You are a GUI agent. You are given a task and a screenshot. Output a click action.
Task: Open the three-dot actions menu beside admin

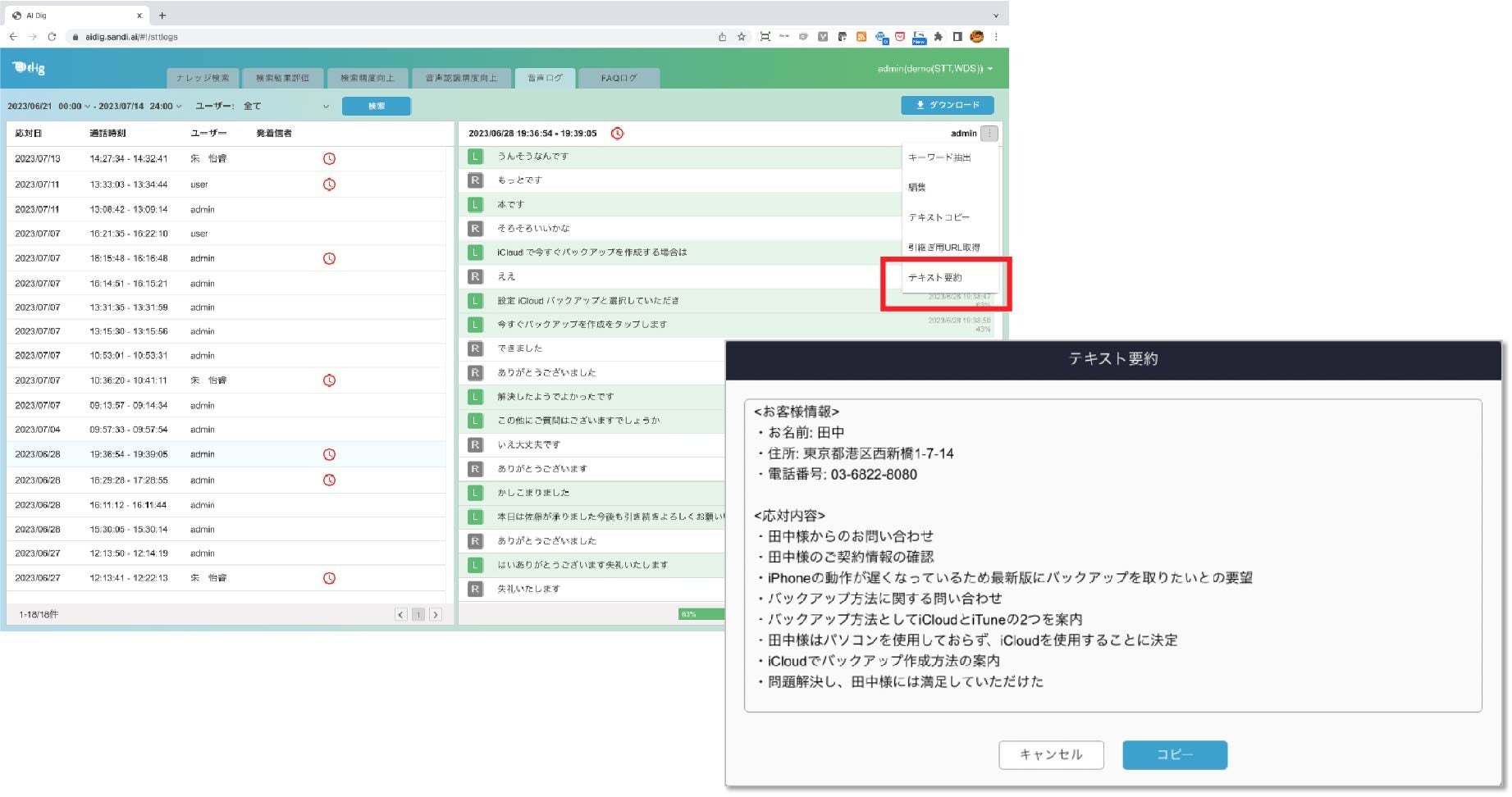click(989, 133)
